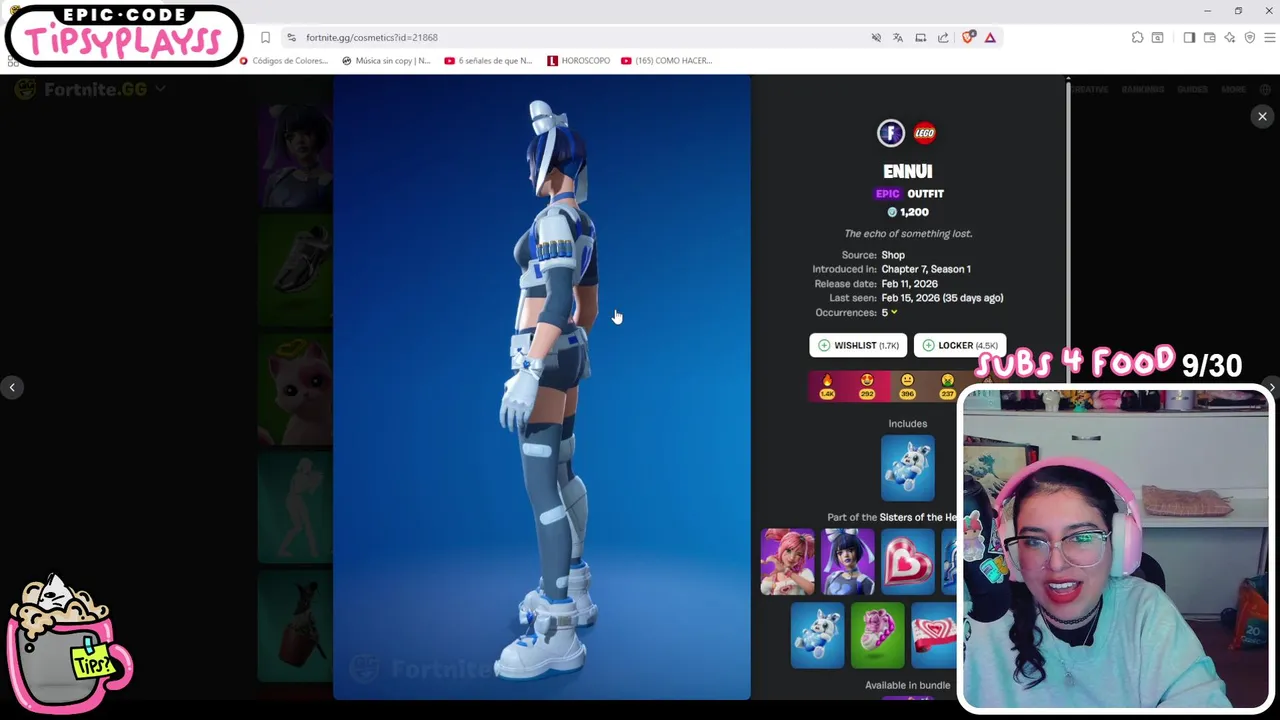Open the browser hamburger menu
Image resolution: width=1280 pixels, height=720 pixels.
point(1270,37)
